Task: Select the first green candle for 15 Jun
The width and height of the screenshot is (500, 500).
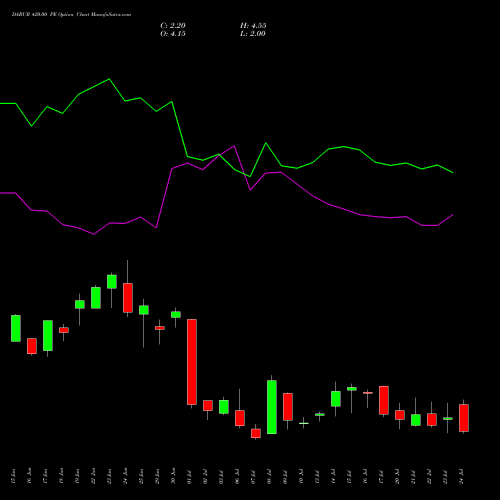Action: pyautogui.click(x=16, y=328)
